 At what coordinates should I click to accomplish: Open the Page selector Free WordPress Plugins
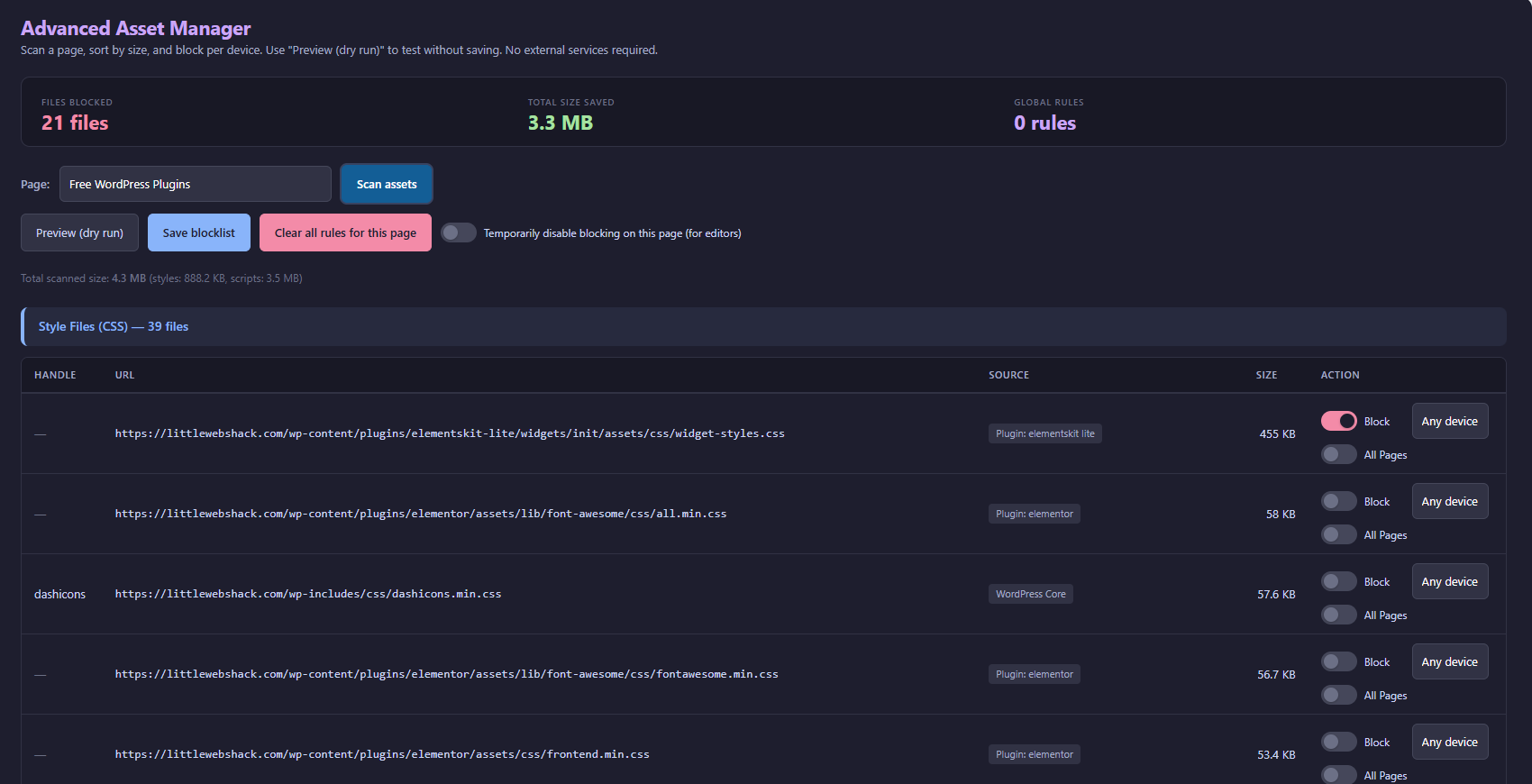coord(196,184)
